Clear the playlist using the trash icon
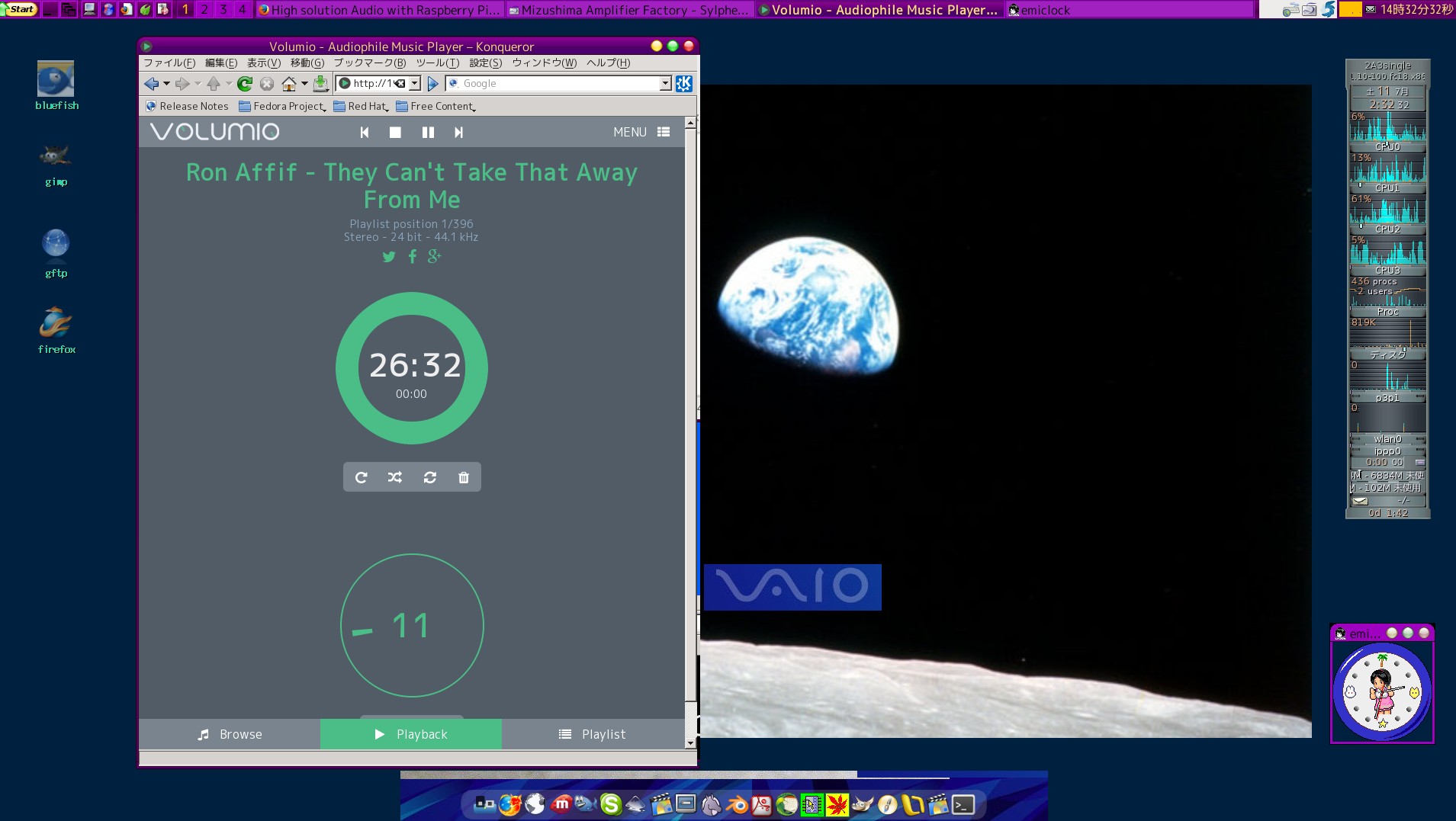This screenshot has width=1456, height=821. point(462,476)
